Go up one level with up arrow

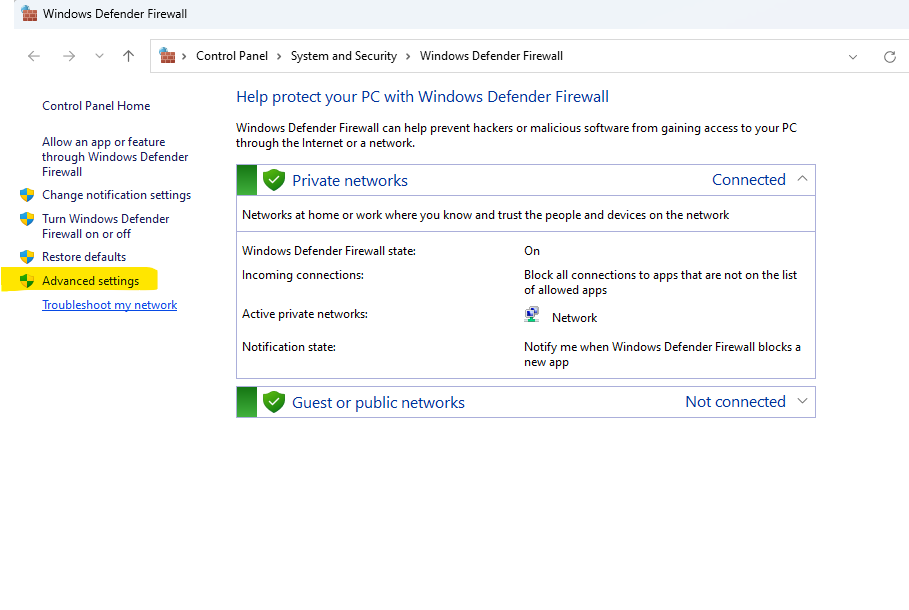pos(129,56)
